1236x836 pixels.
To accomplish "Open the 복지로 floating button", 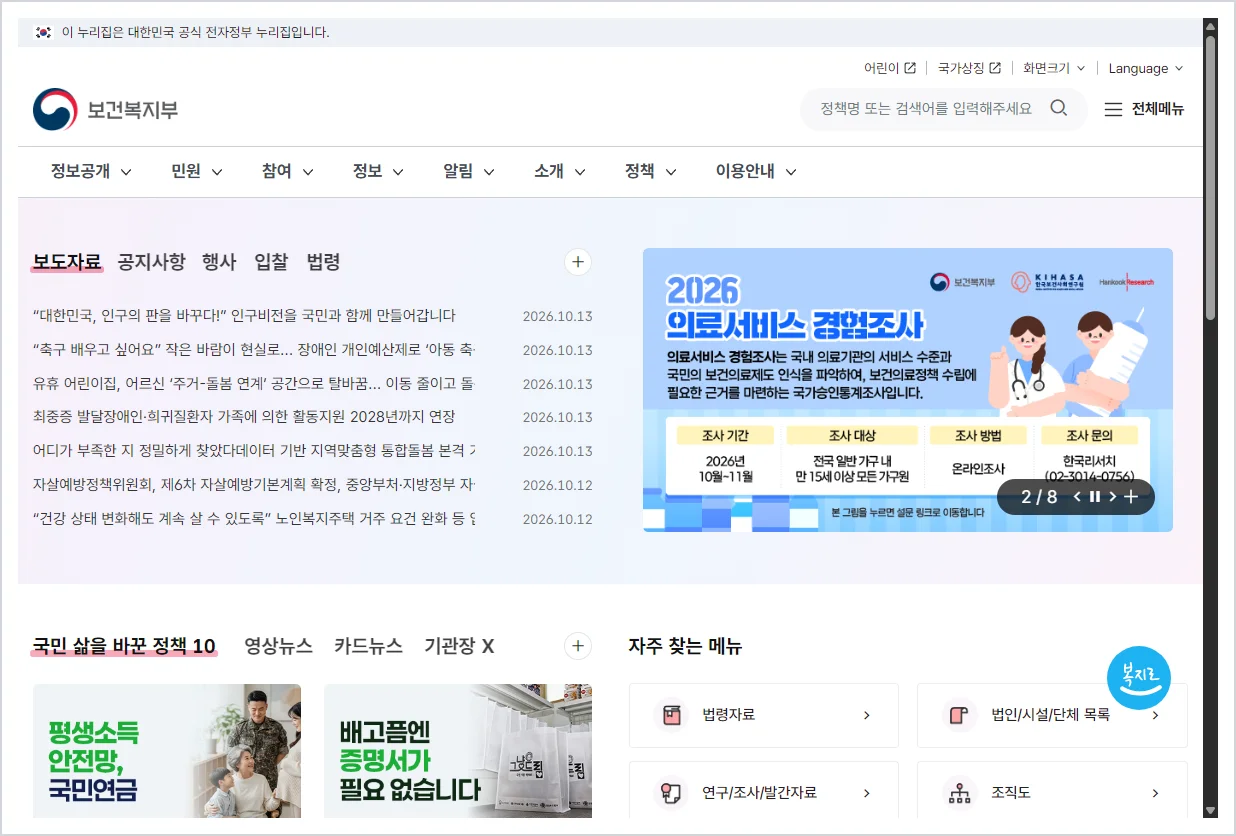I will (1139, 678).
